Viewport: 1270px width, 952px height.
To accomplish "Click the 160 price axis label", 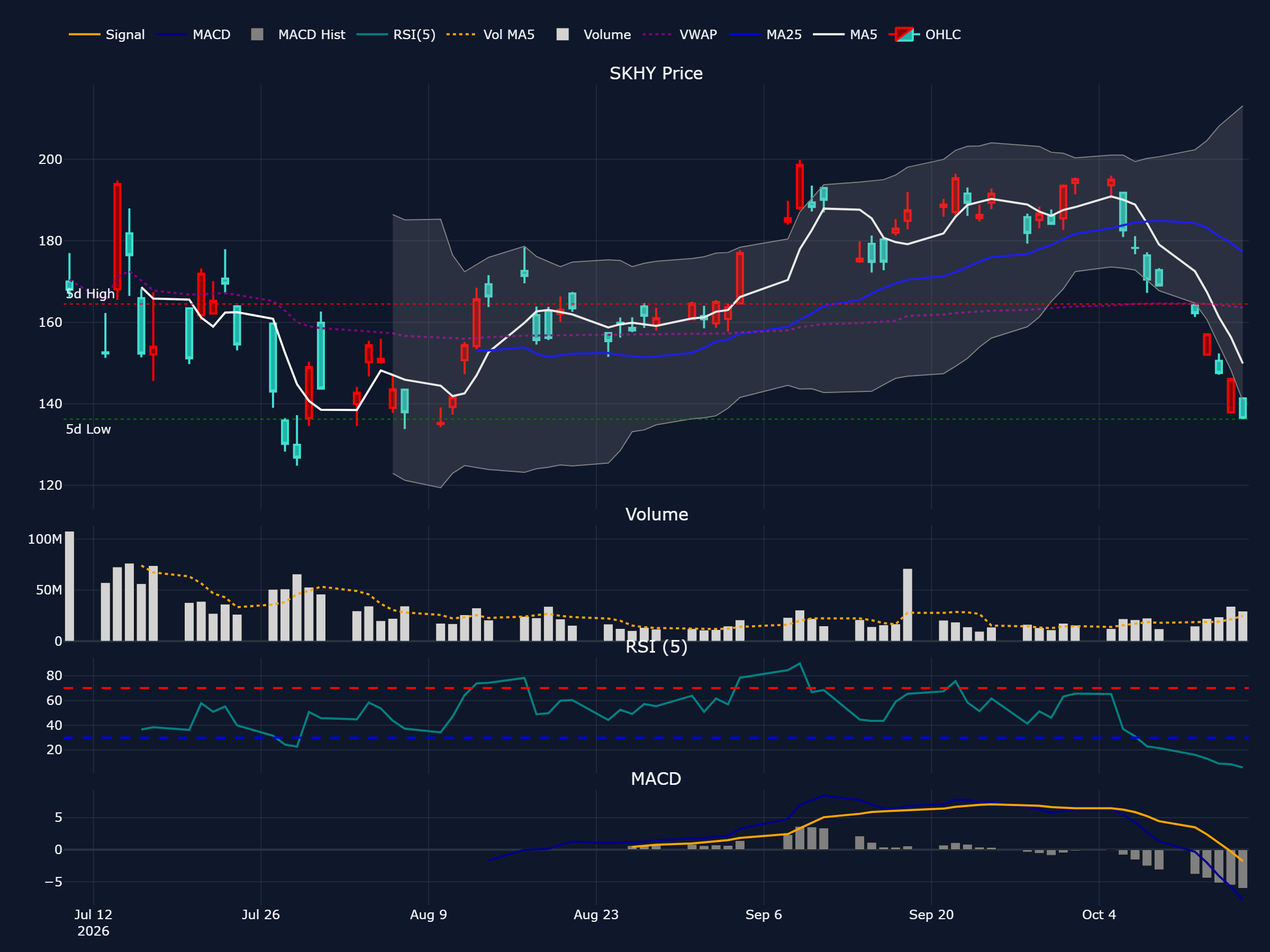I will coord(50,323).
